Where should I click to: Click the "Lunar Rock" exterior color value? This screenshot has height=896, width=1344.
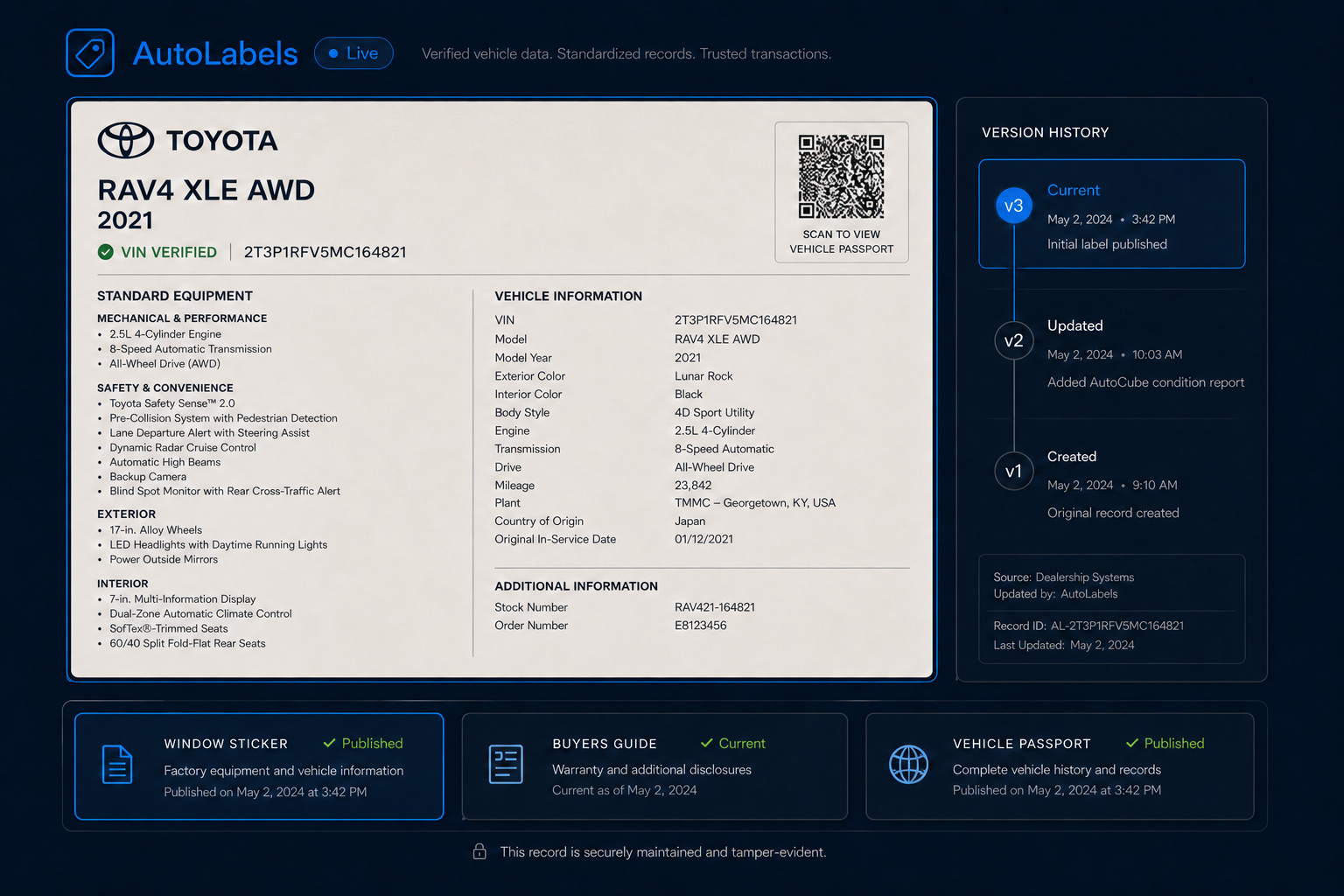pos(703,376)
